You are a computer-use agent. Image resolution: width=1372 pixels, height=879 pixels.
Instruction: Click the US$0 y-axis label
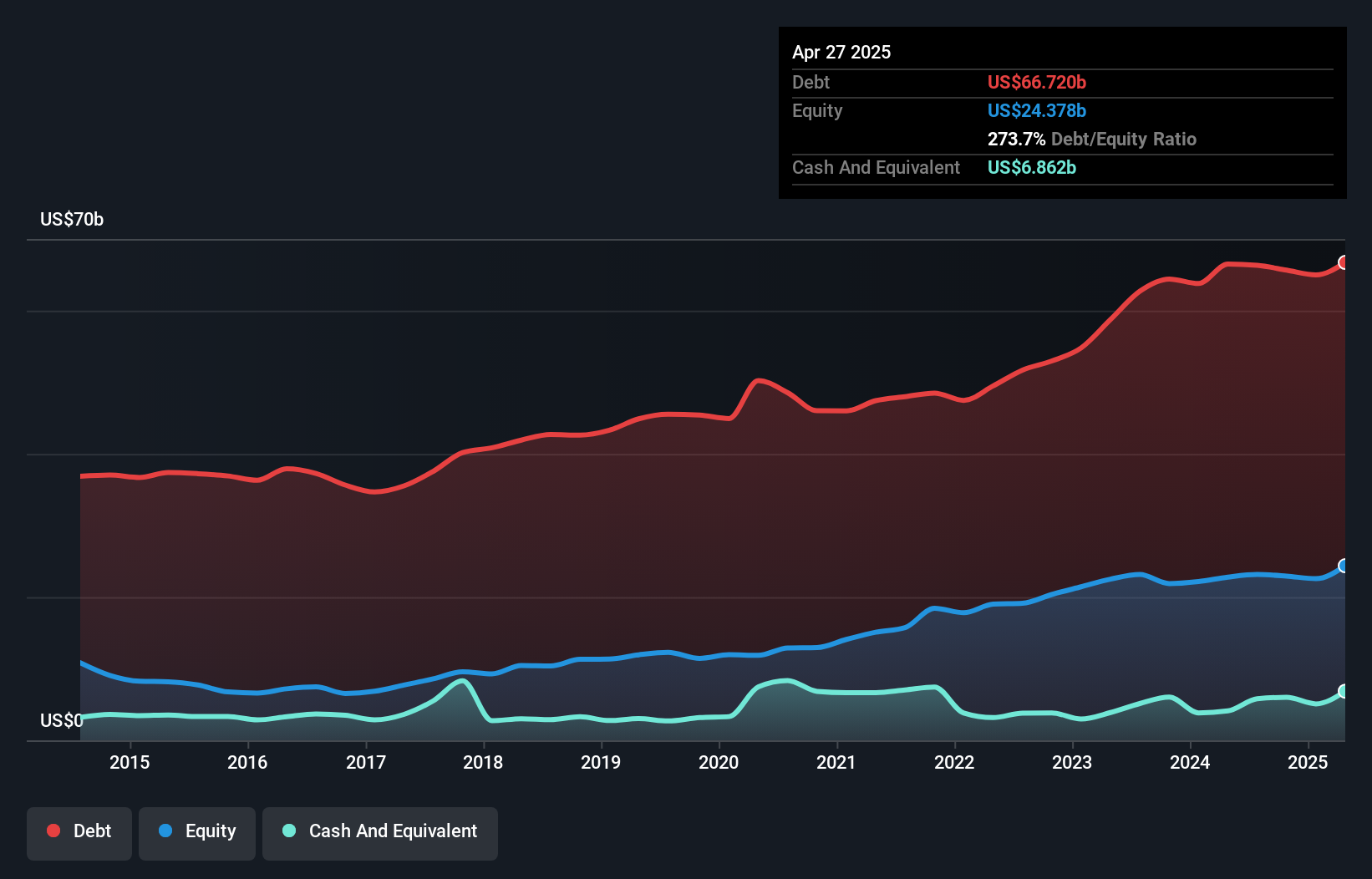pos(61,720)
